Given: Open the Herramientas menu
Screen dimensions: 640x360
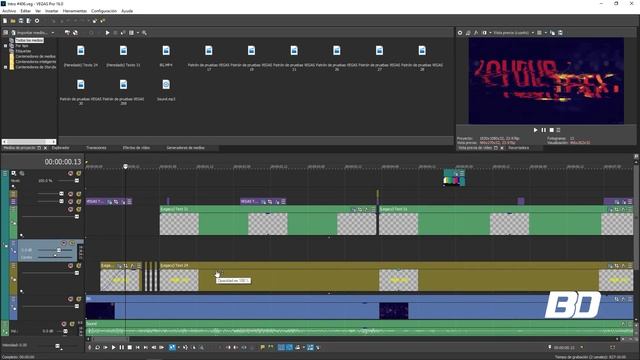Looking at the screenshot, I should 75,11.
